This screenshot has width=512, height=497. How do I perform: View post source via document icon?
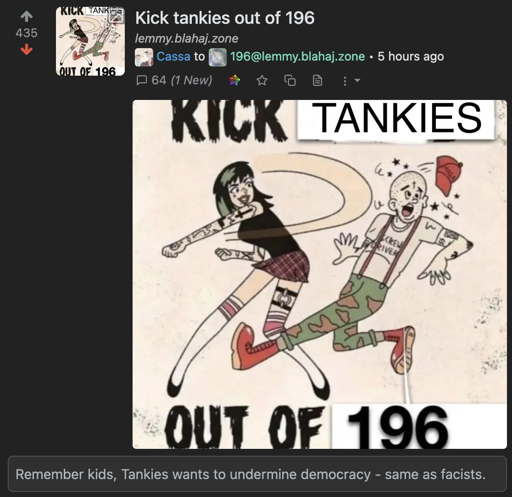click(x=317, y=80)
